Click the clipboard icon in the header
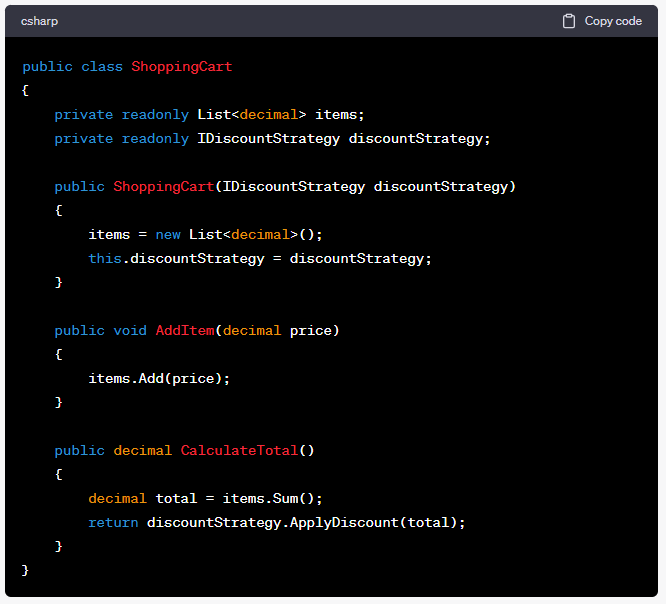666x604 pixels. (569, 21)
